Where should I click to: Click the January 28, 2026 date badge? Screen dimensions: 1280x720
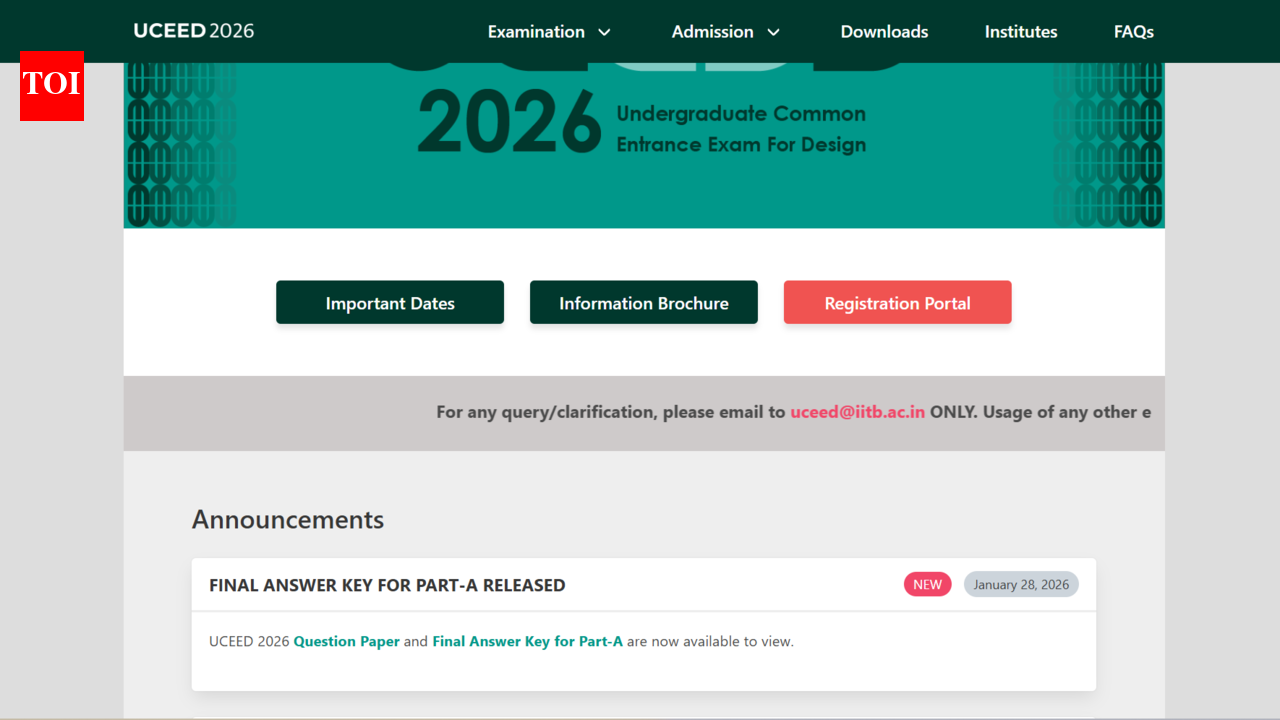[1021, 584]
